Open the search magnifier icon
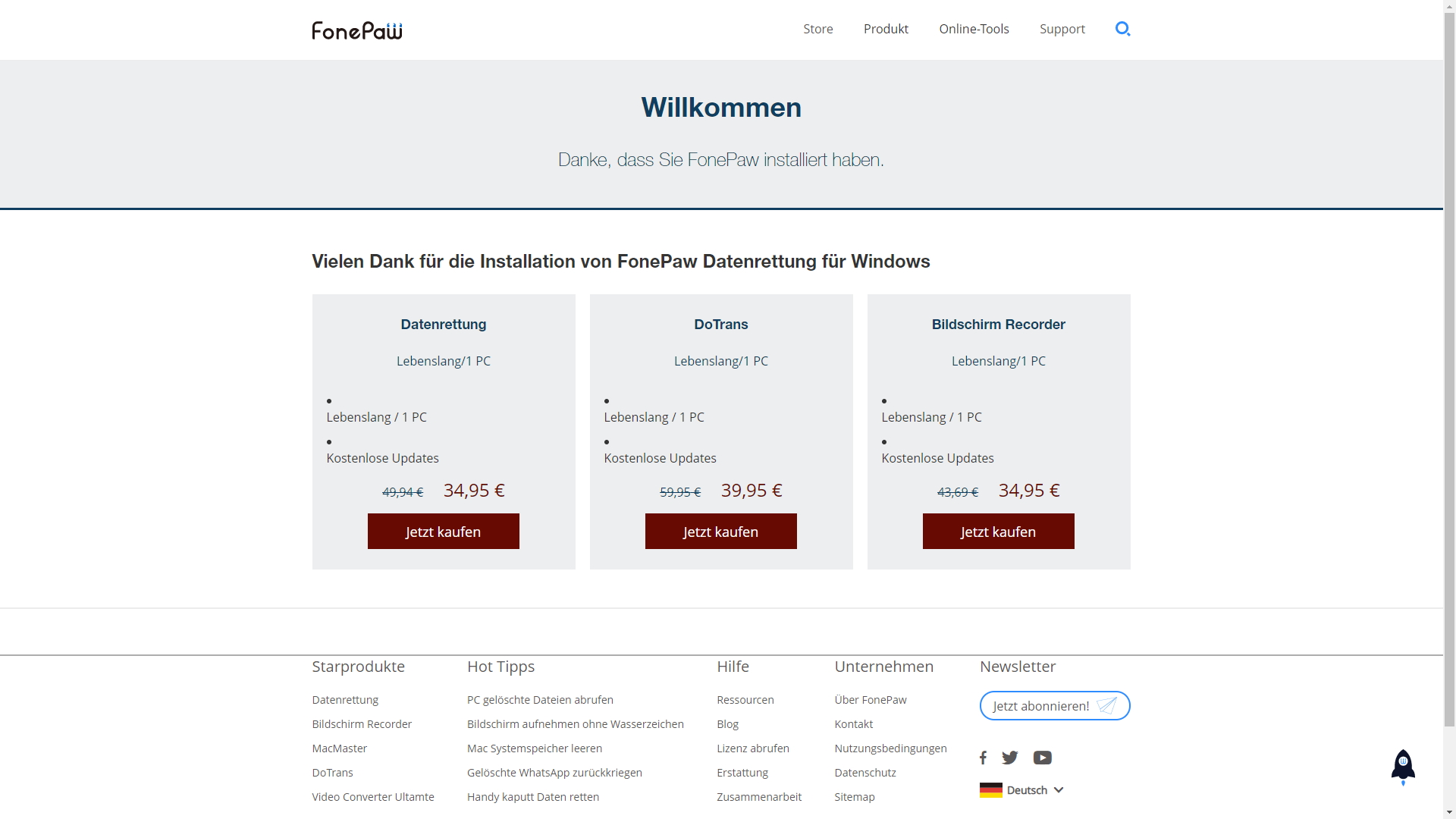Image resolution: width=1456 pixels, height=819 pixels. point(1122,29)
